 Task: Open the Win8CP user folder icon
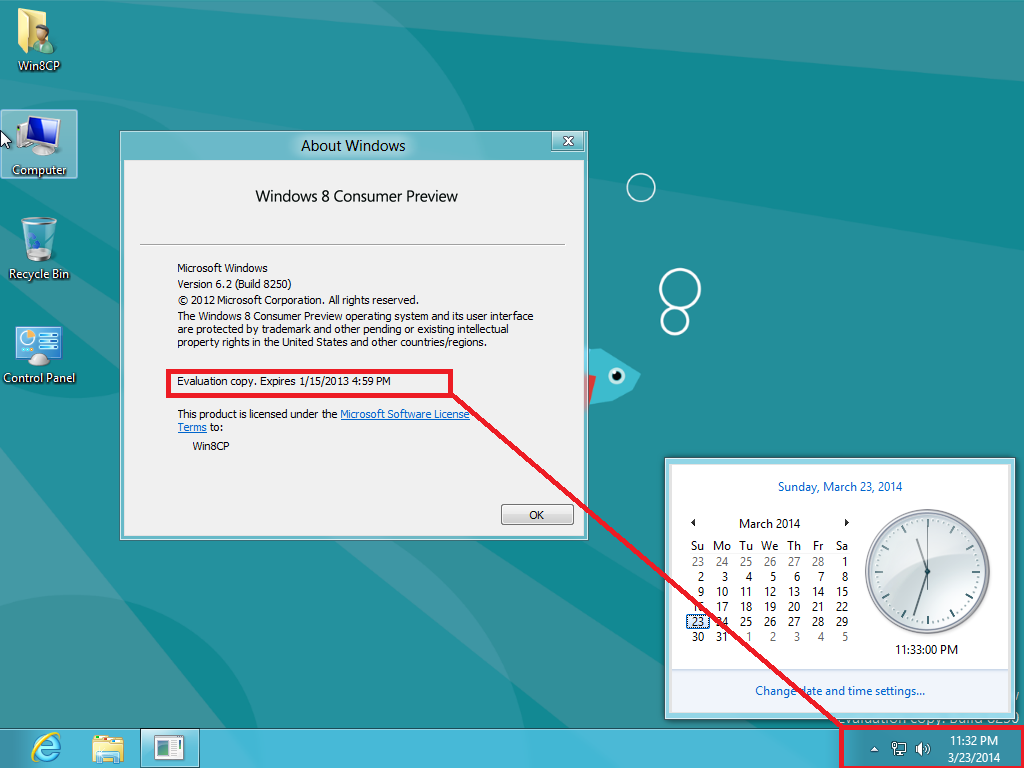coord(39,39)
